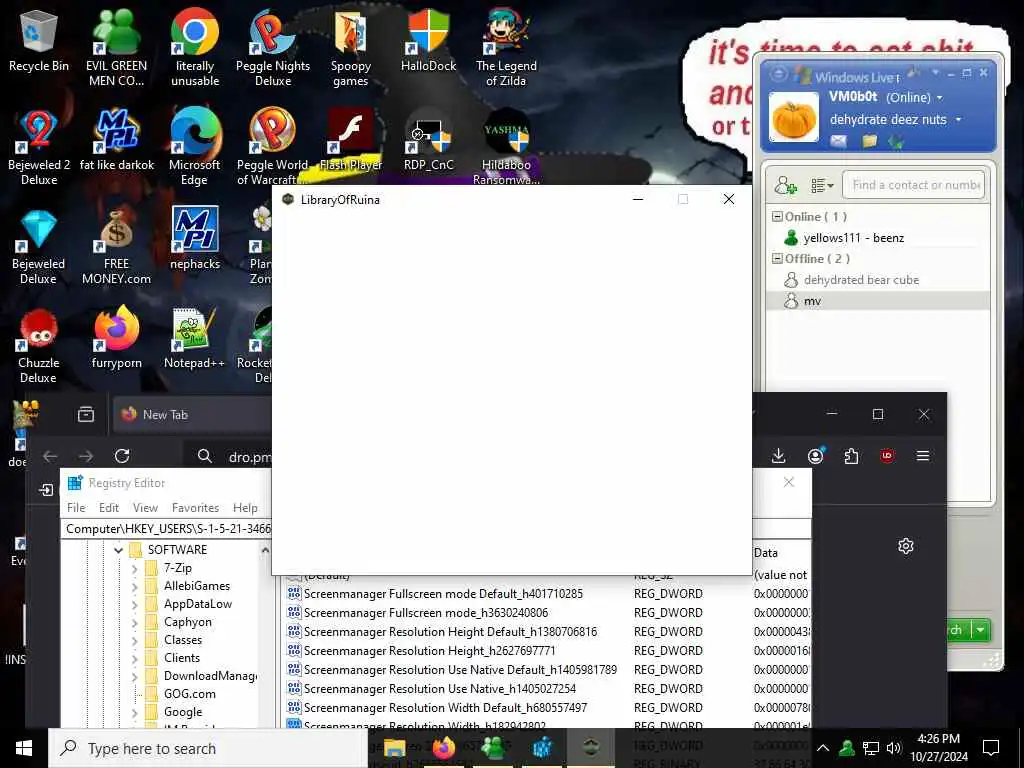Launch Flash Player desktop shortcut
The image size is (1024, 768).
coord(351,140)
